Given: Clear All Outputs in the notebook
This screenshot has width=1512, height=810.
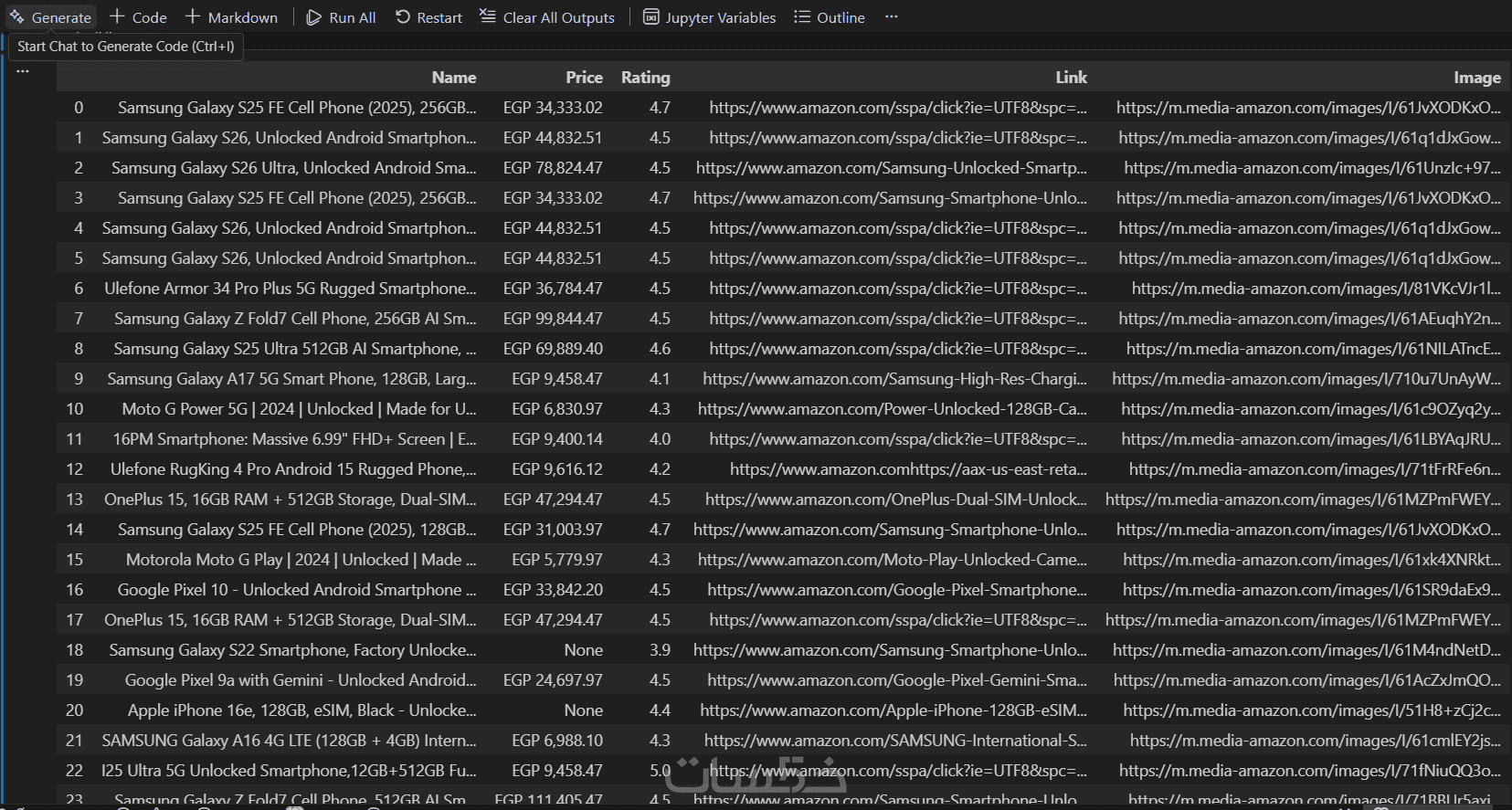Looking at the screenshot, I should coord(547,17).
